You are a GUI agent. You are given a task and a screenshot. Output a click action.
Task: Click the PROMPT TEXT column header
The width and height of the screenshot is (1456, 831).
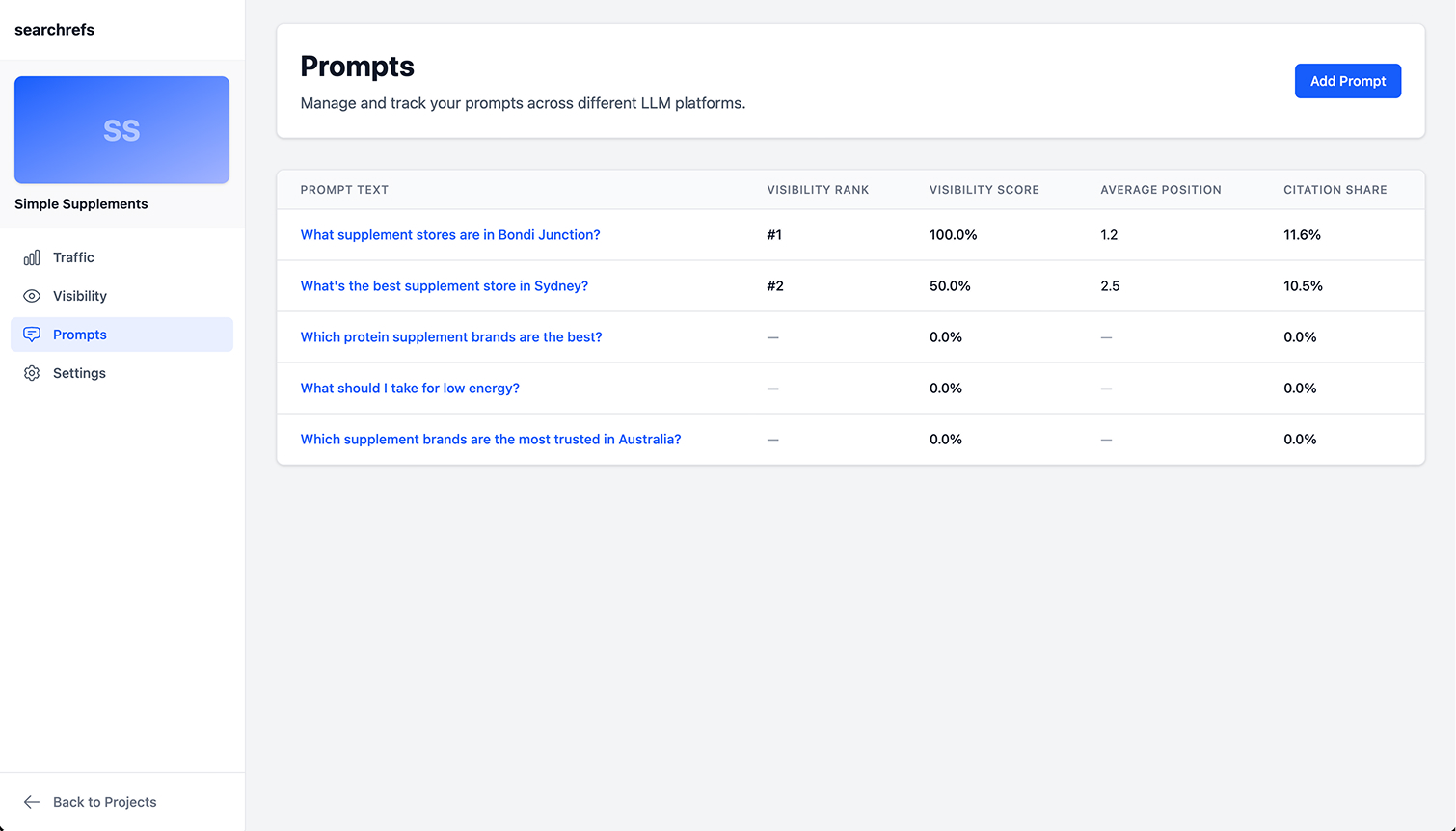(344, 190)
